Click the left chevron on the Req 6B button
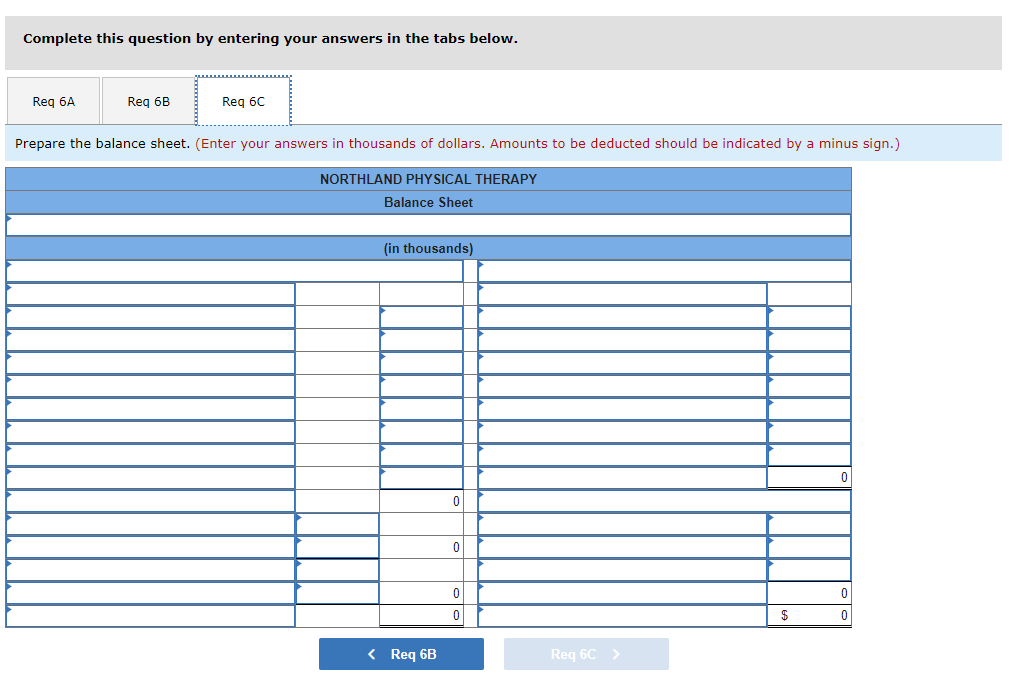The image size is (1024, 687). [x=372, y=654]
